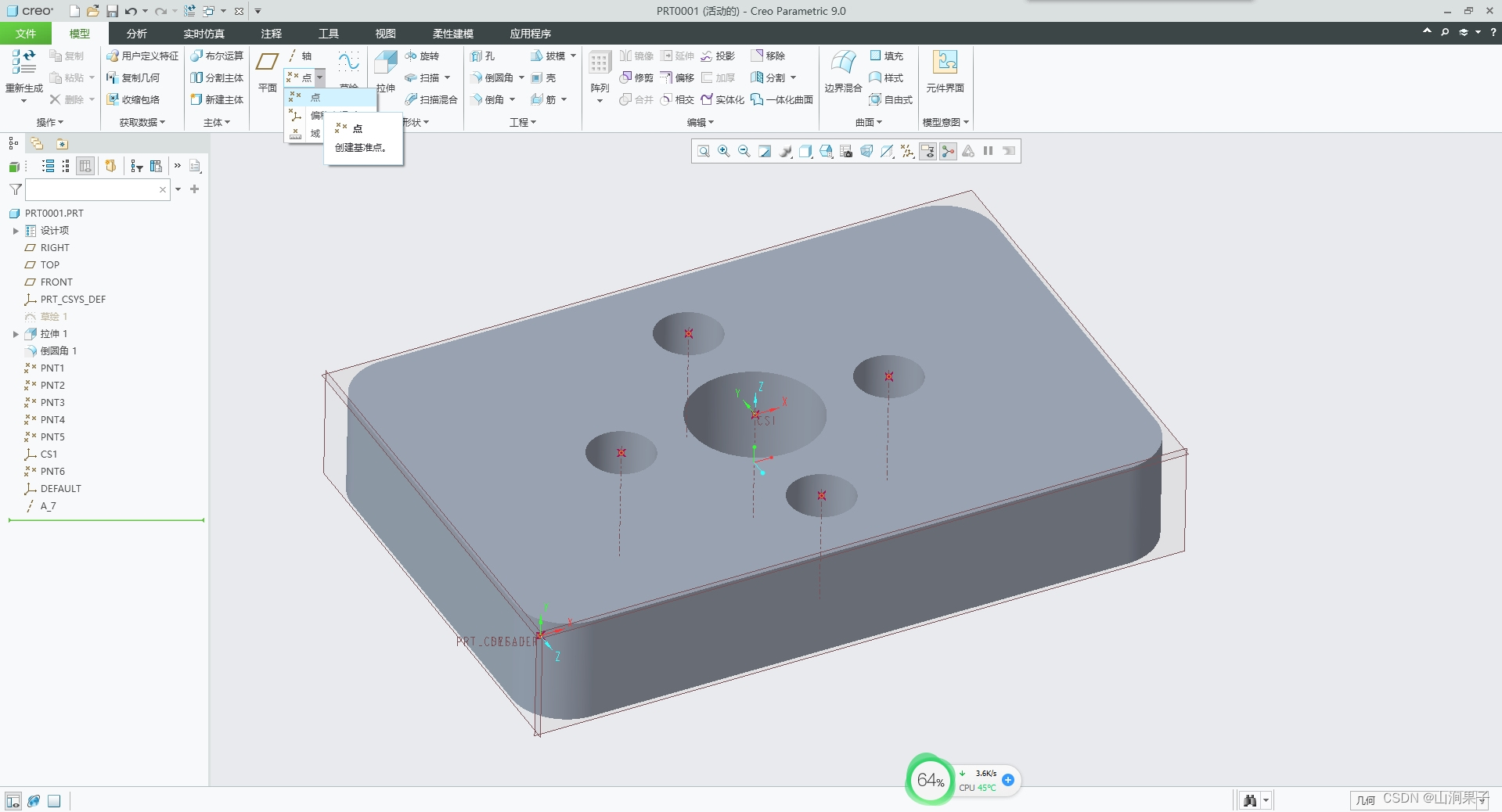The height and width of the screenshot is (812, 1502).
Task: Click the 旋转 (Revolve) tool
Action: tap(422, 56)
